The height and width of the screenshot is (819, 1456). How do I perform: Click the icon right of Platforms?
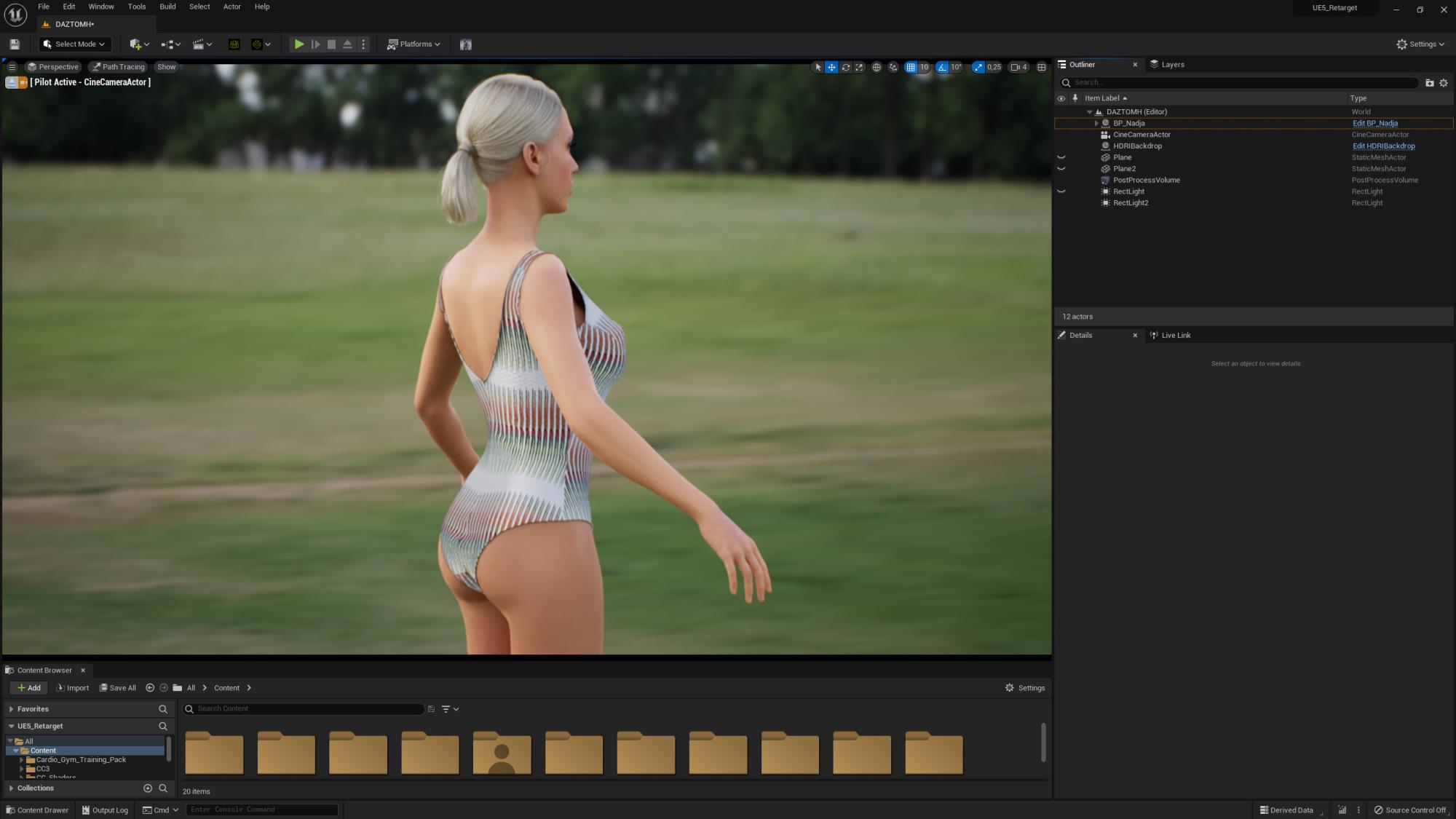point(466,44)
